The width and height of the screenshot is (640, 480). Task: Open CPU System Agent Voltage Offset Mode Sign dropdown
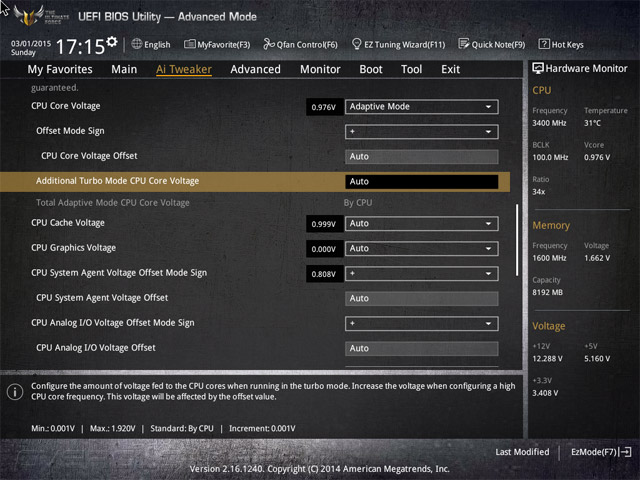coord(422,273)
